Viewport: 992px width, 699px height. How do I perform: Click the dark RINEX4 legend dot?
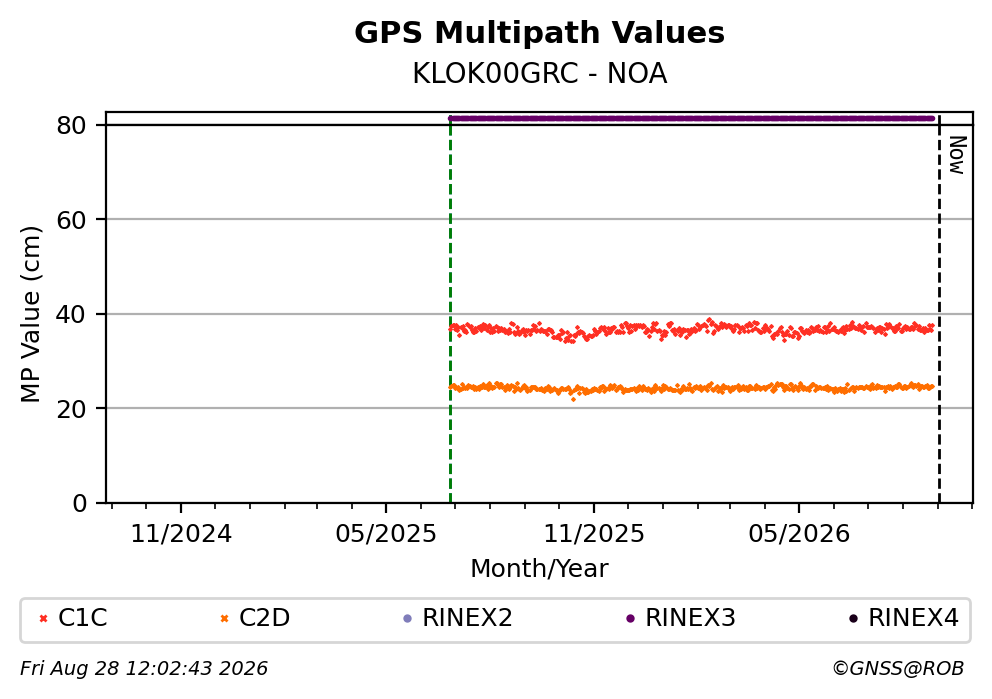click(853, 619)
